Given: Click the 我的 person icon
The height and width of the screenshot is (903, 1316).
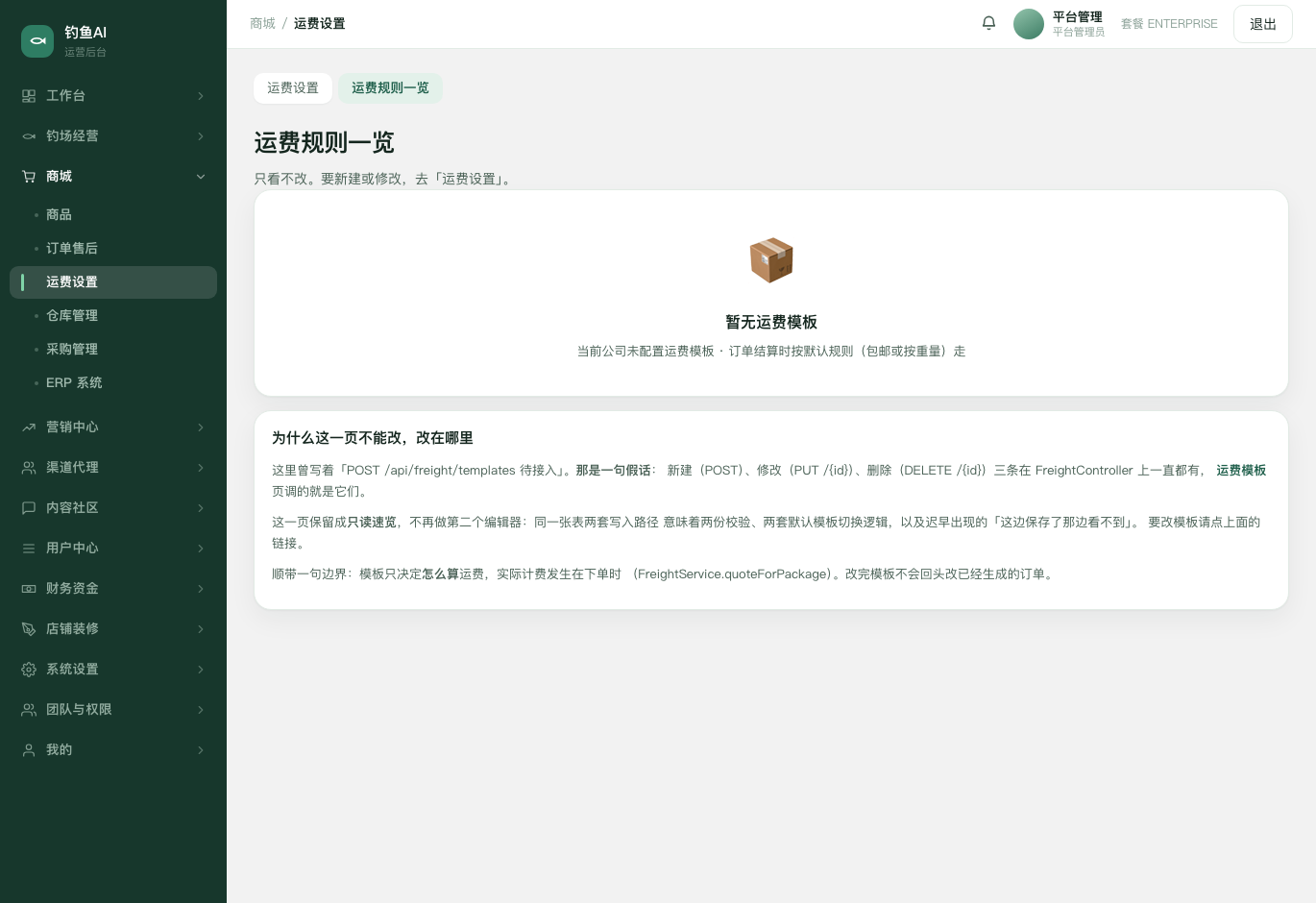Looking at the screenshot, I should click(x=29, y=750).
